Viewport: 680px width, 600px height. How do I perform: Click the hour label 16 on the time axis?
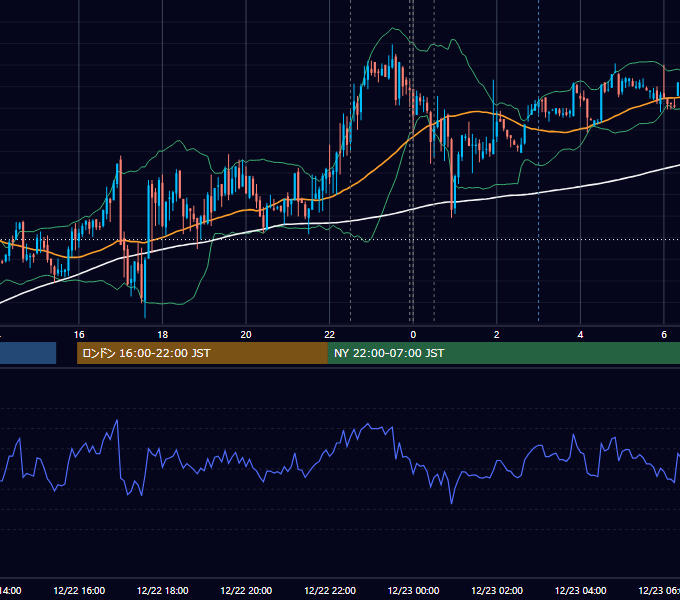[79, 335]
